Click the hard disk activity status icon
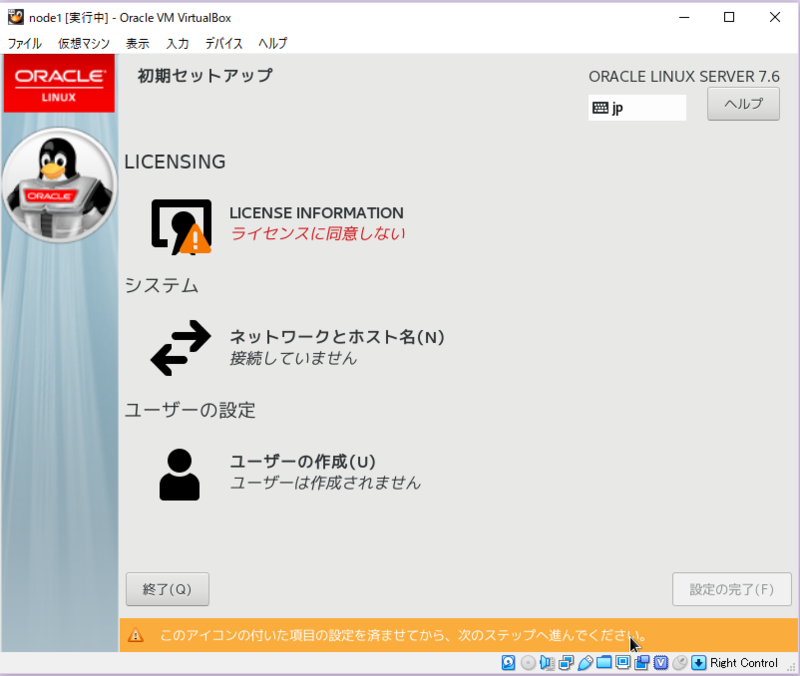The image size is (800, 676). coord(508,663)
